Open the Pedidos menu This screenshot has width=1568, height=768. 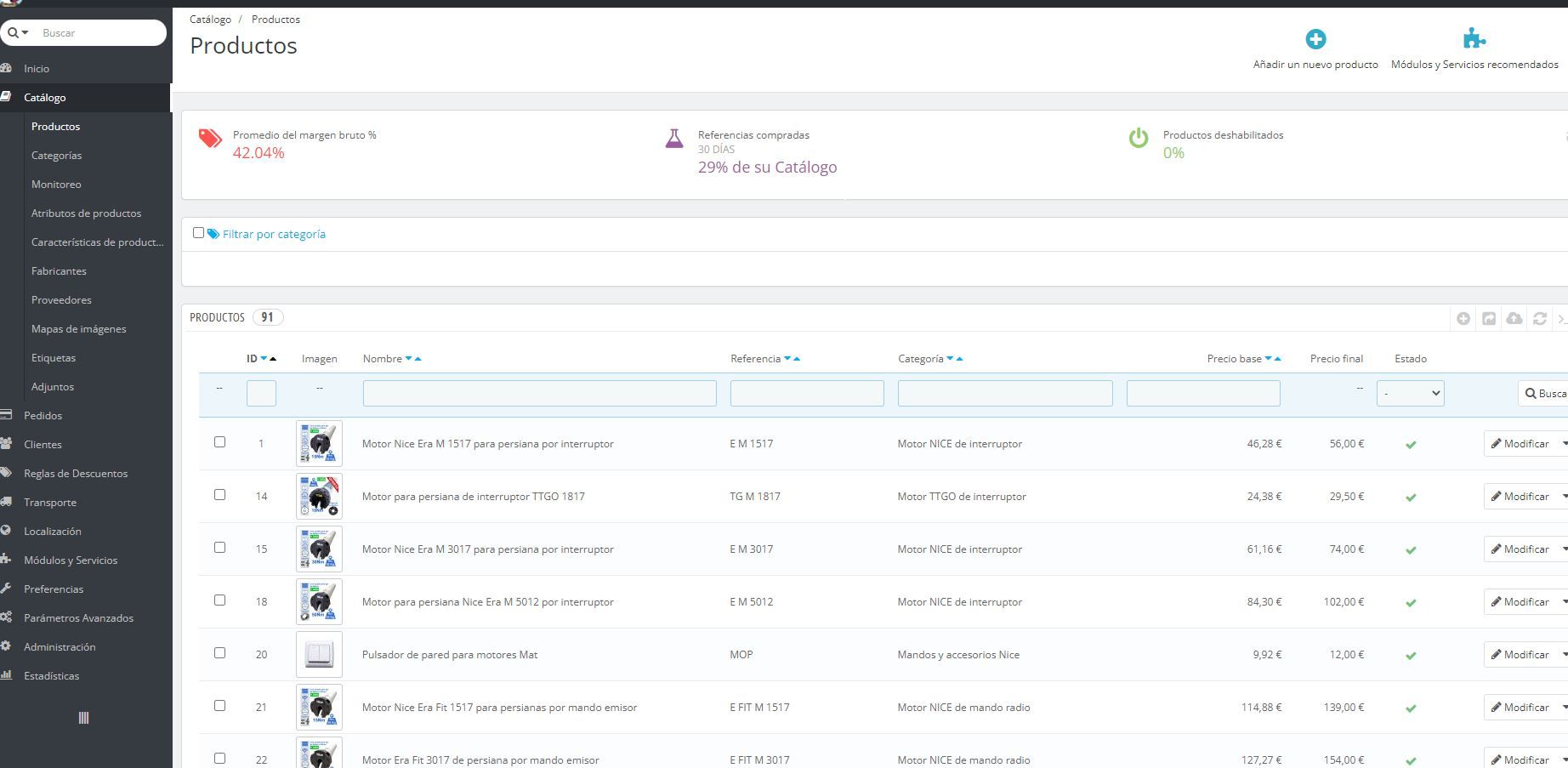point(43,416)
